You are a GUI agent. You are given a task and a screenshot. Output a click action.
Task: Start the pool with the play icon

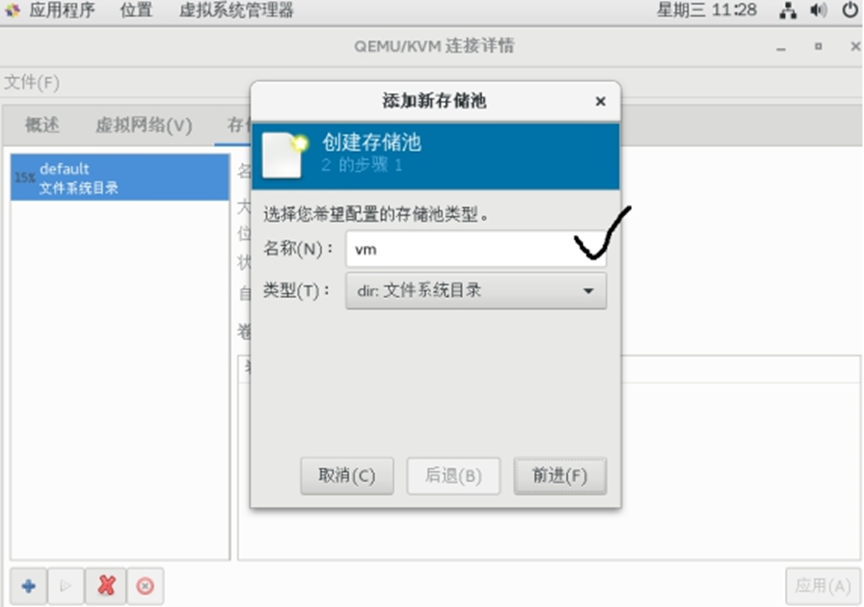66,586
